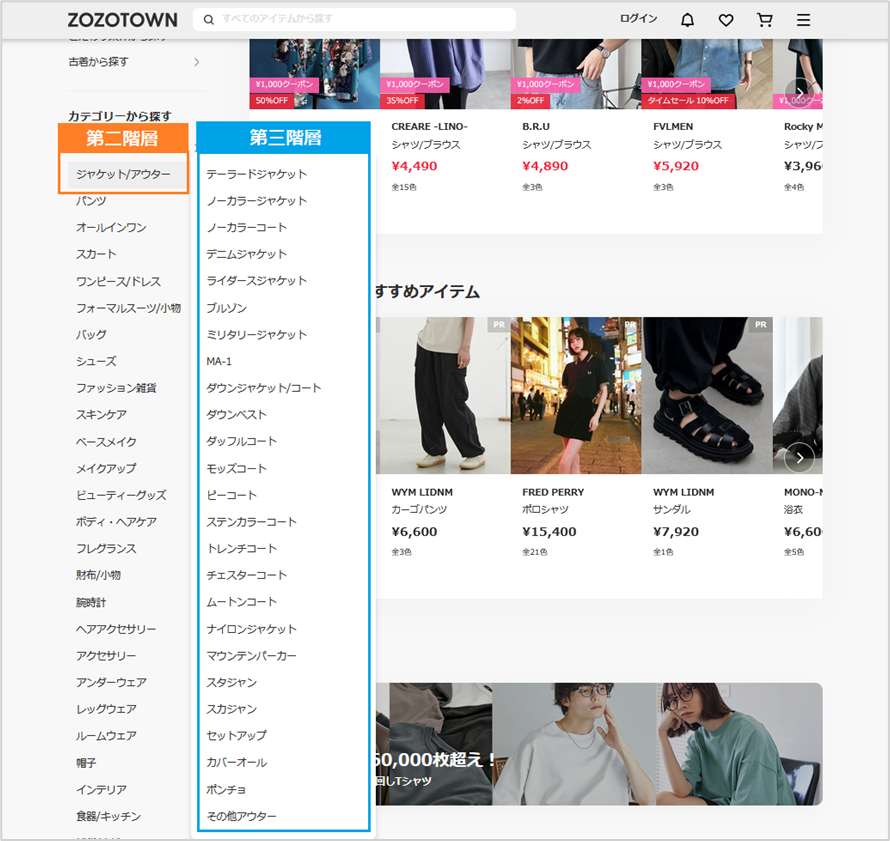Select ルームウェア category

pyautogui.click(x=107, y=736)
